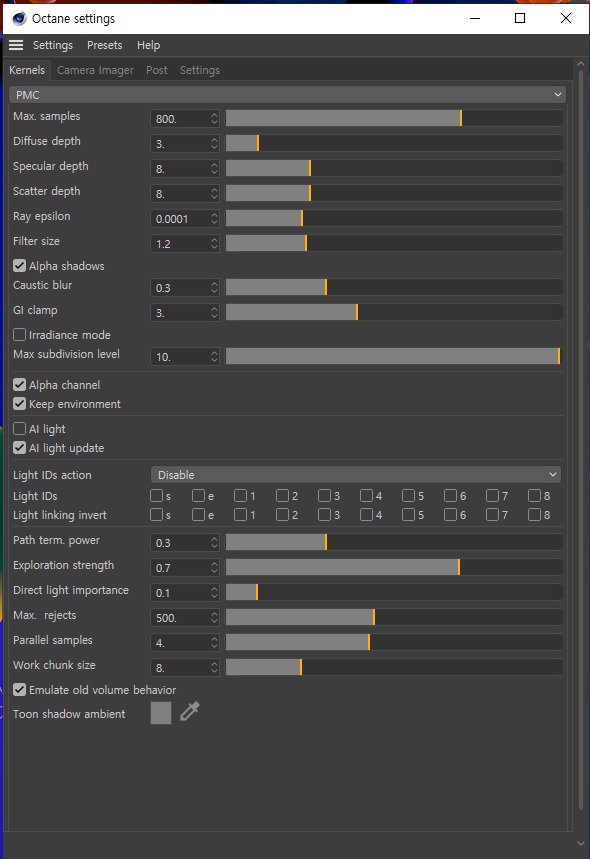Click the scroll down arrow at bottom right
This screenshot has height=859, width=590.
pos(581,843)
